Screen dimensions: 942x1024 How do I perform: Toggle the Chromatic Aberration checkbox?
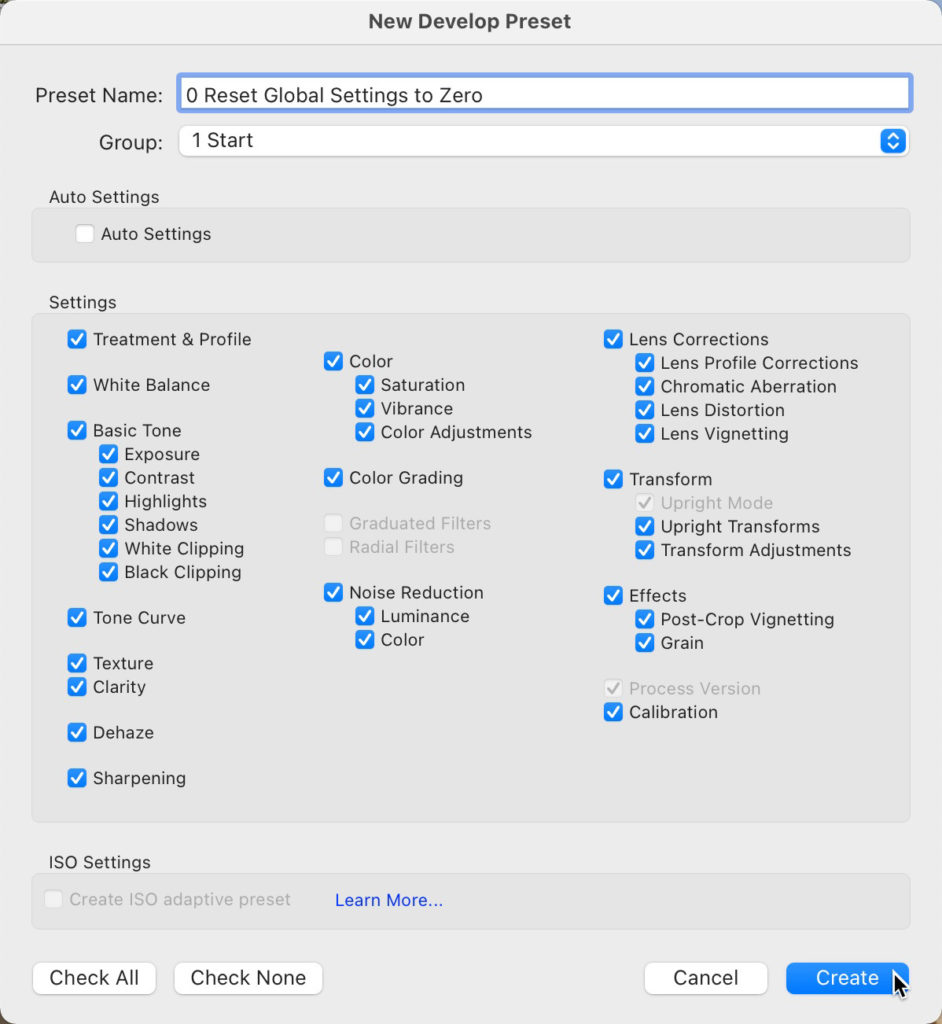[x=644, y=387]
